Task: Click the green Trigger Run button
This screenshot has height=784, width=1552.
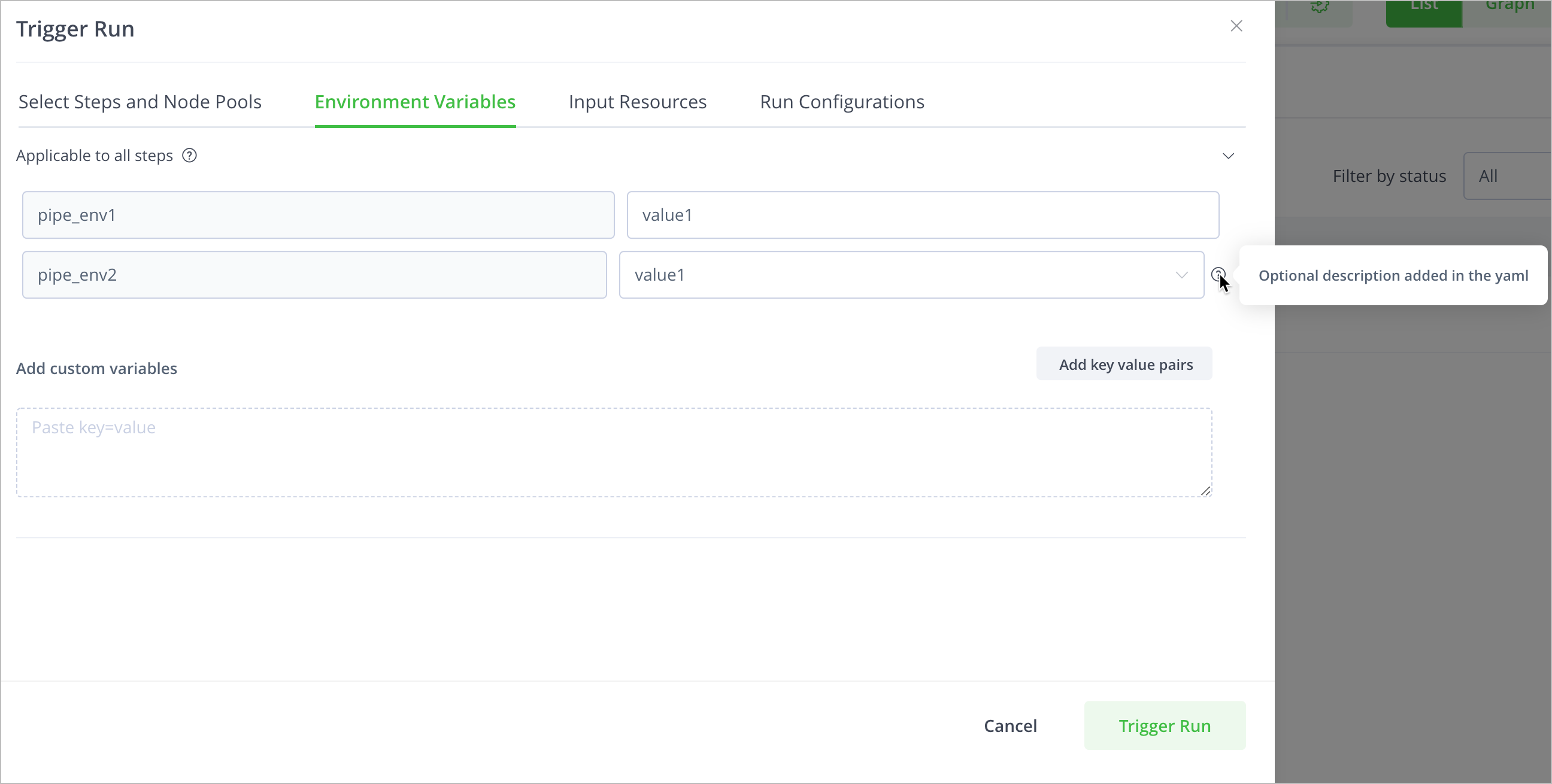Action: (1164, 725)
